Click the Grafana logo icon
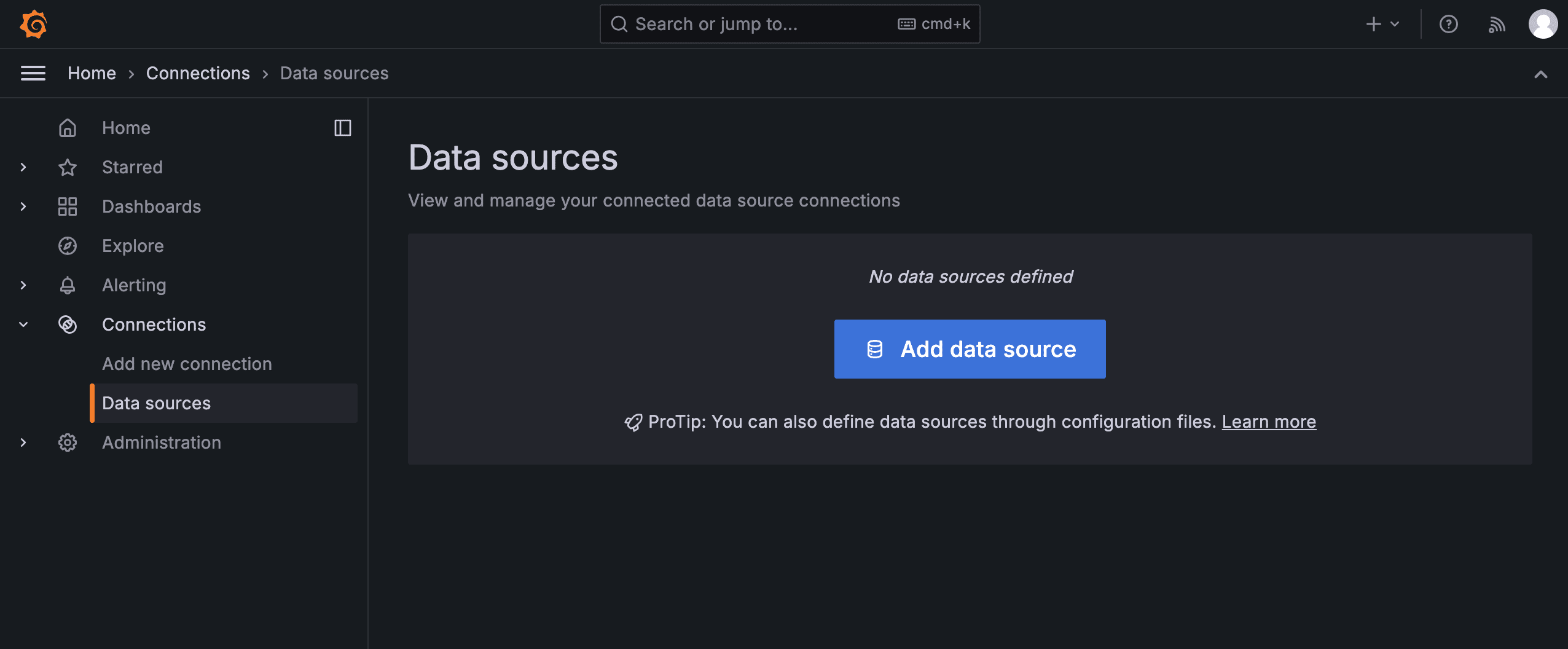Viewport: 1568px width, 649px height. 33,24
